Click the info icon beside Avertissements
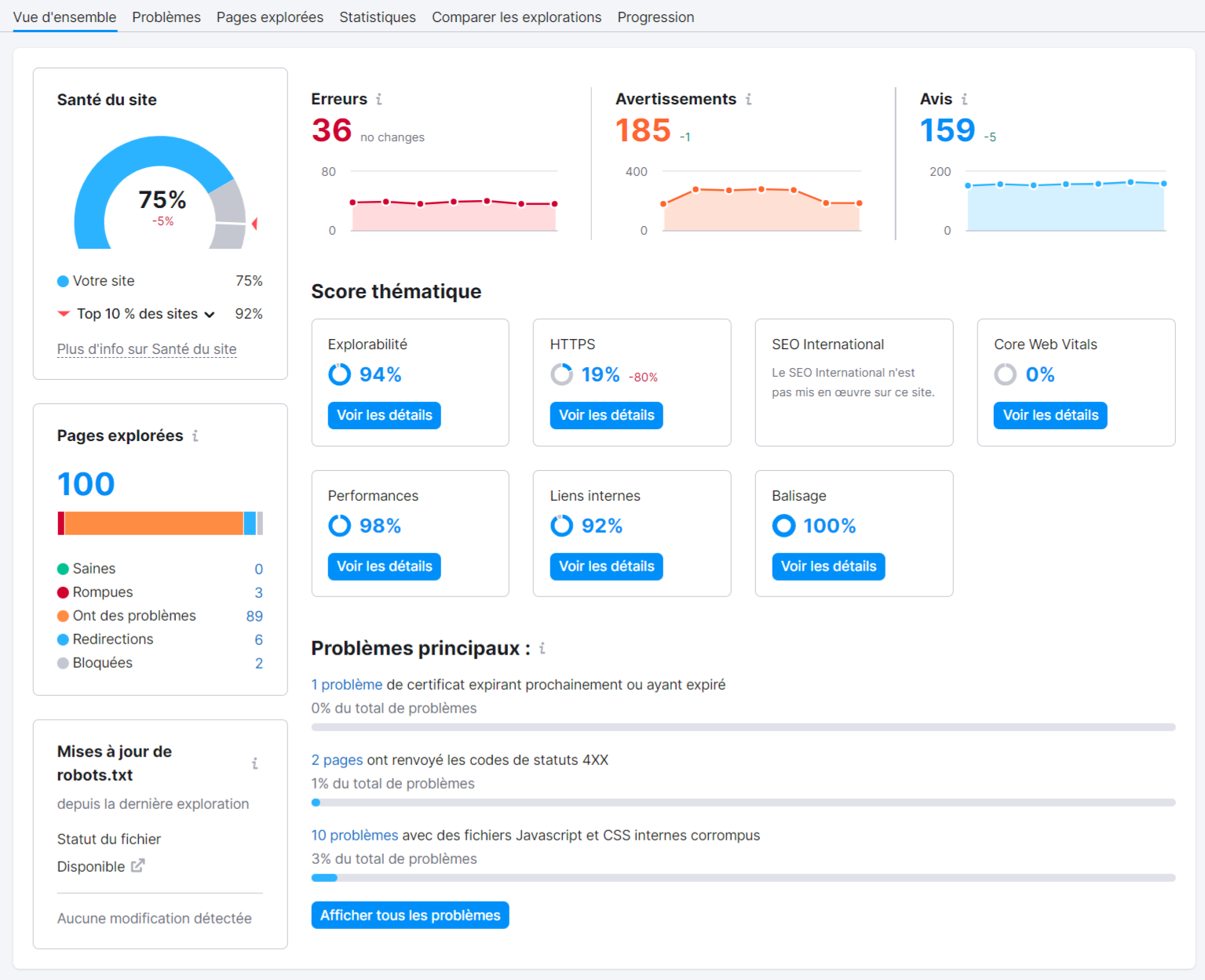The image size is (1205, 980). coord(750,100)
